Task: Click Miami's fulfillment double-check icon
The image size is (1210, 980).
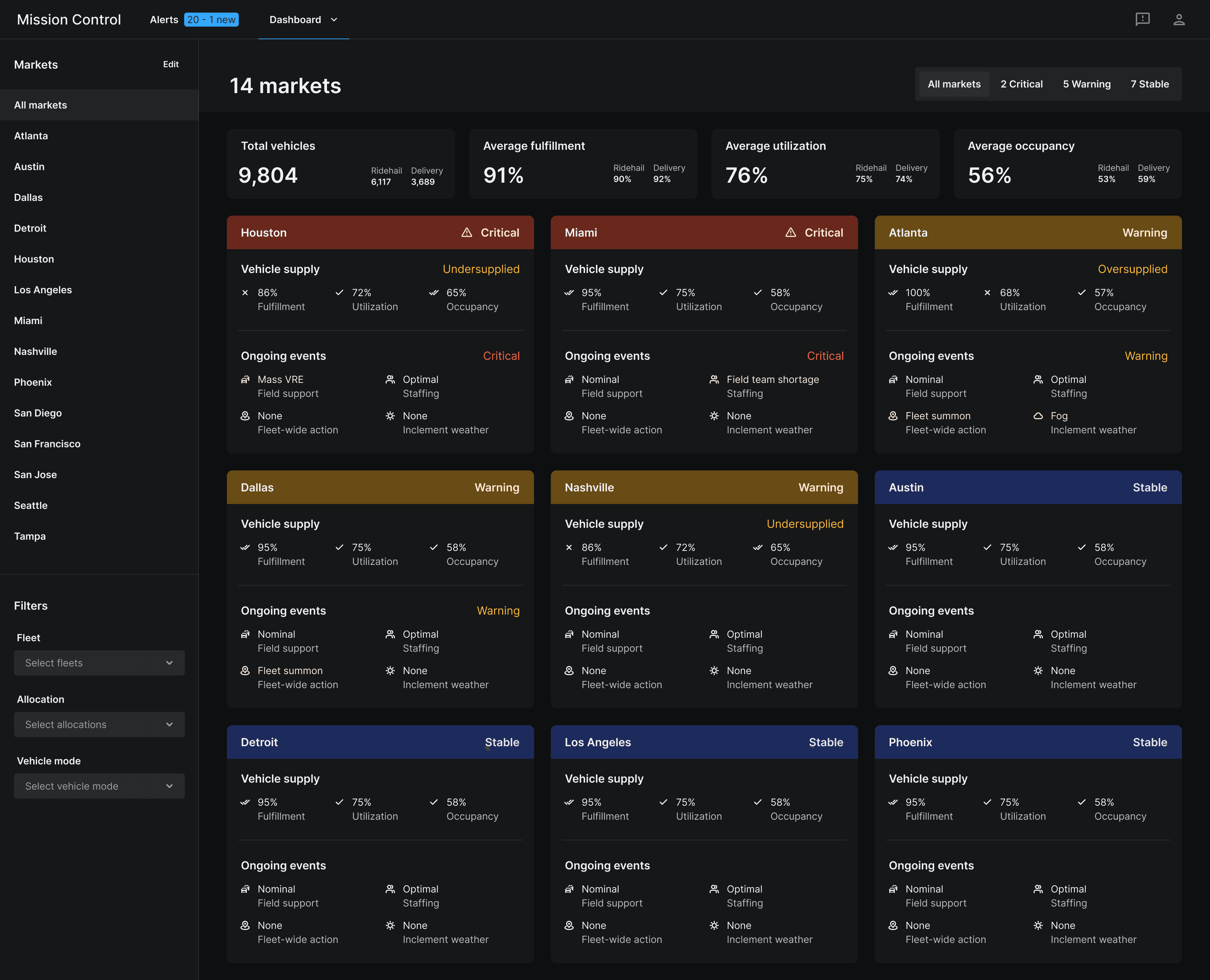Action: (x=569, y=292)
